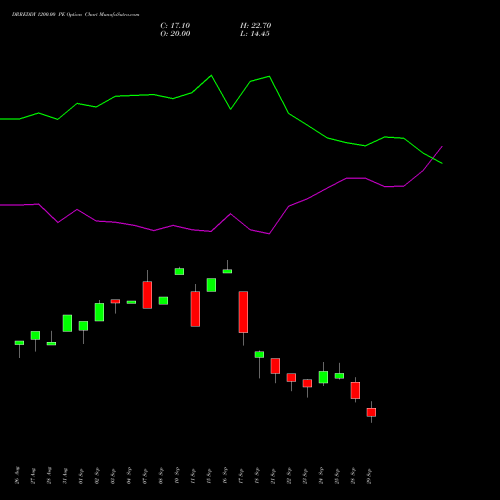Click the '29 Sep' date label
This screenshot has width=500, height=500.
[369, 475]
